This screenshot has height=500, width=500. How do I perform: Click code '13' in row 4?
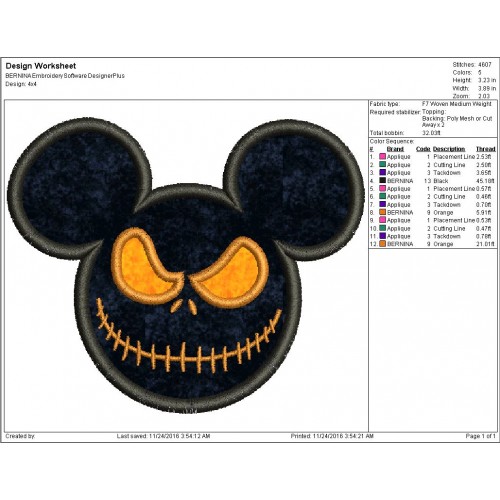427,181
